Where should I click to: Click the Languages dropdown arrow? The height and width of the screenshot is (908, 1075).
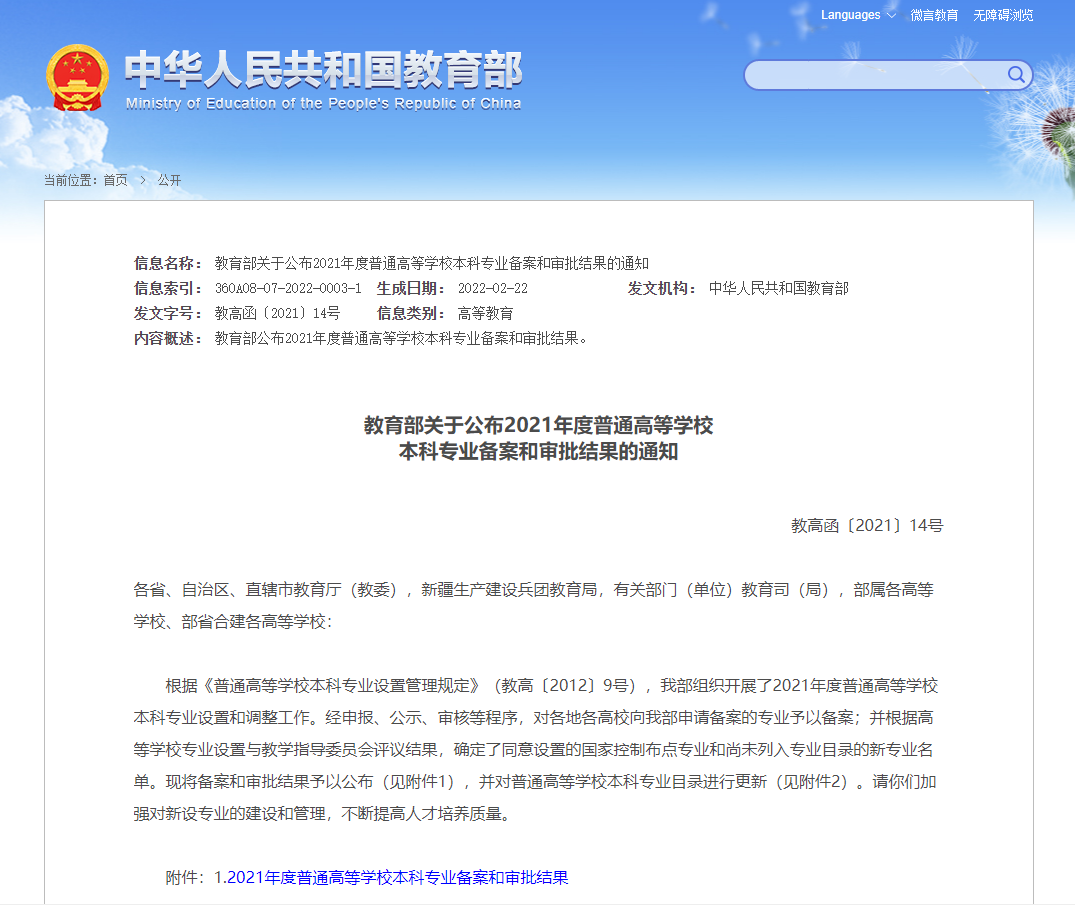pyautogui.click(x=891, y=15)
